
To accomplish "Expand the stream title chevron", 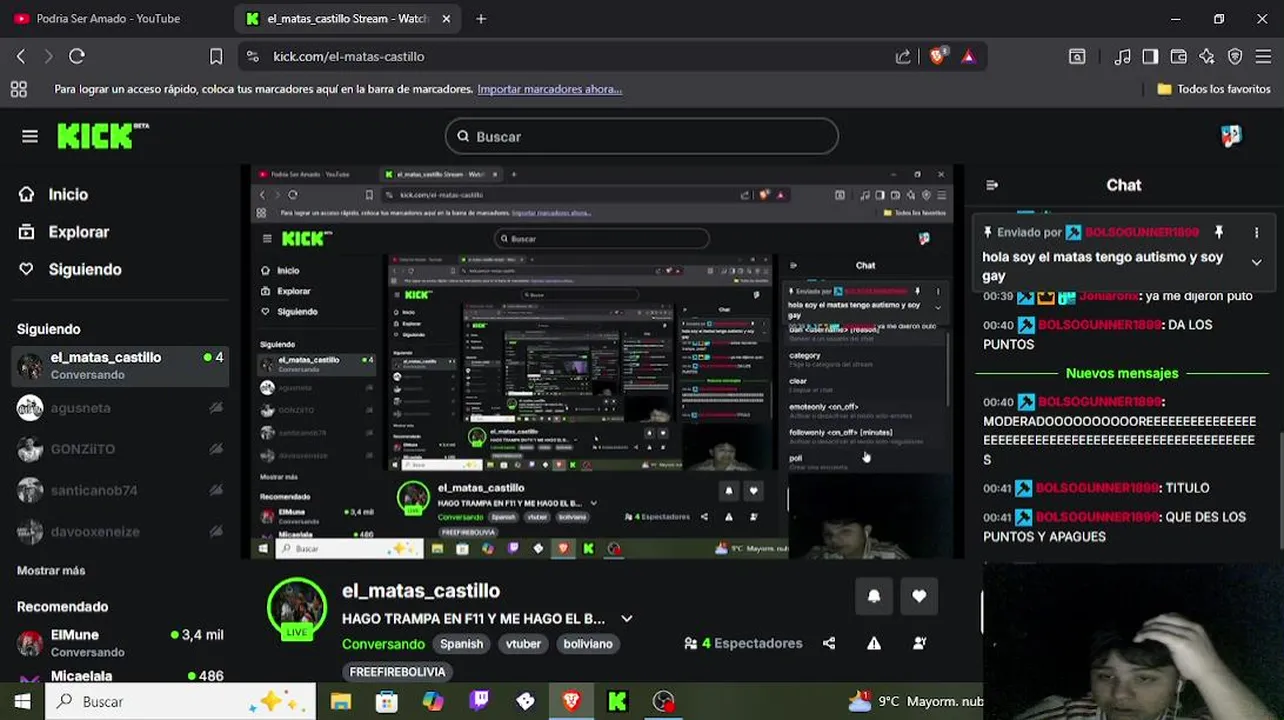I will [x=627, y=619].
